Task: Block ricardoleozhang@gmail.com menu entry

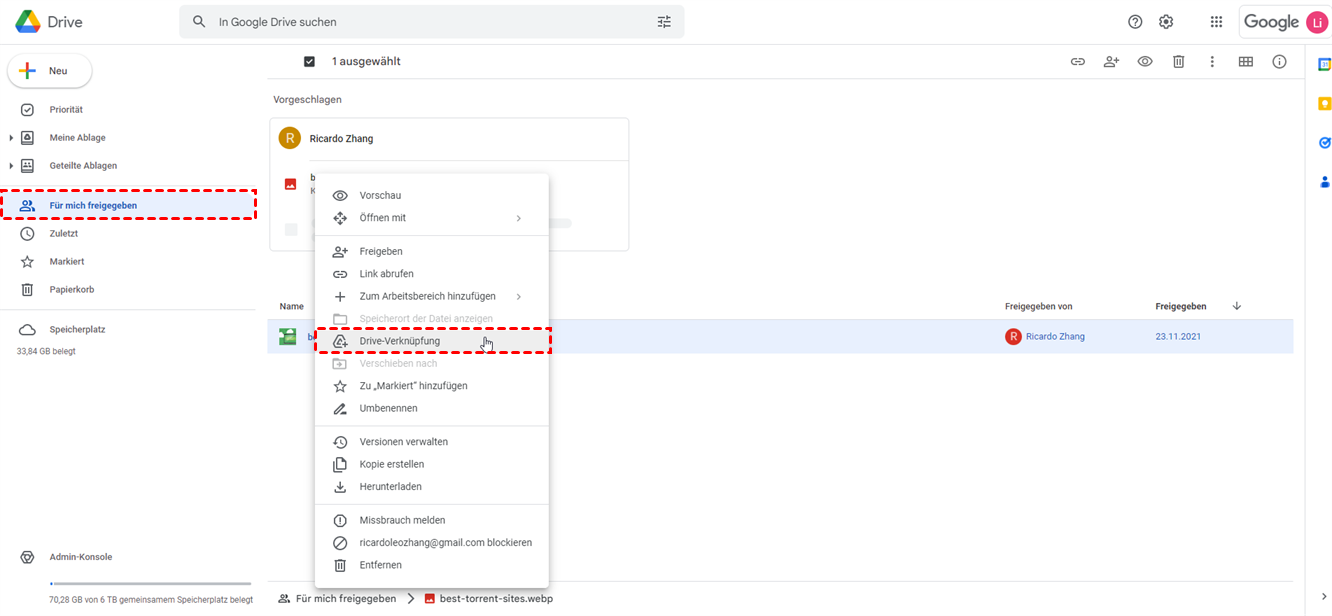Action: point(431,543)
